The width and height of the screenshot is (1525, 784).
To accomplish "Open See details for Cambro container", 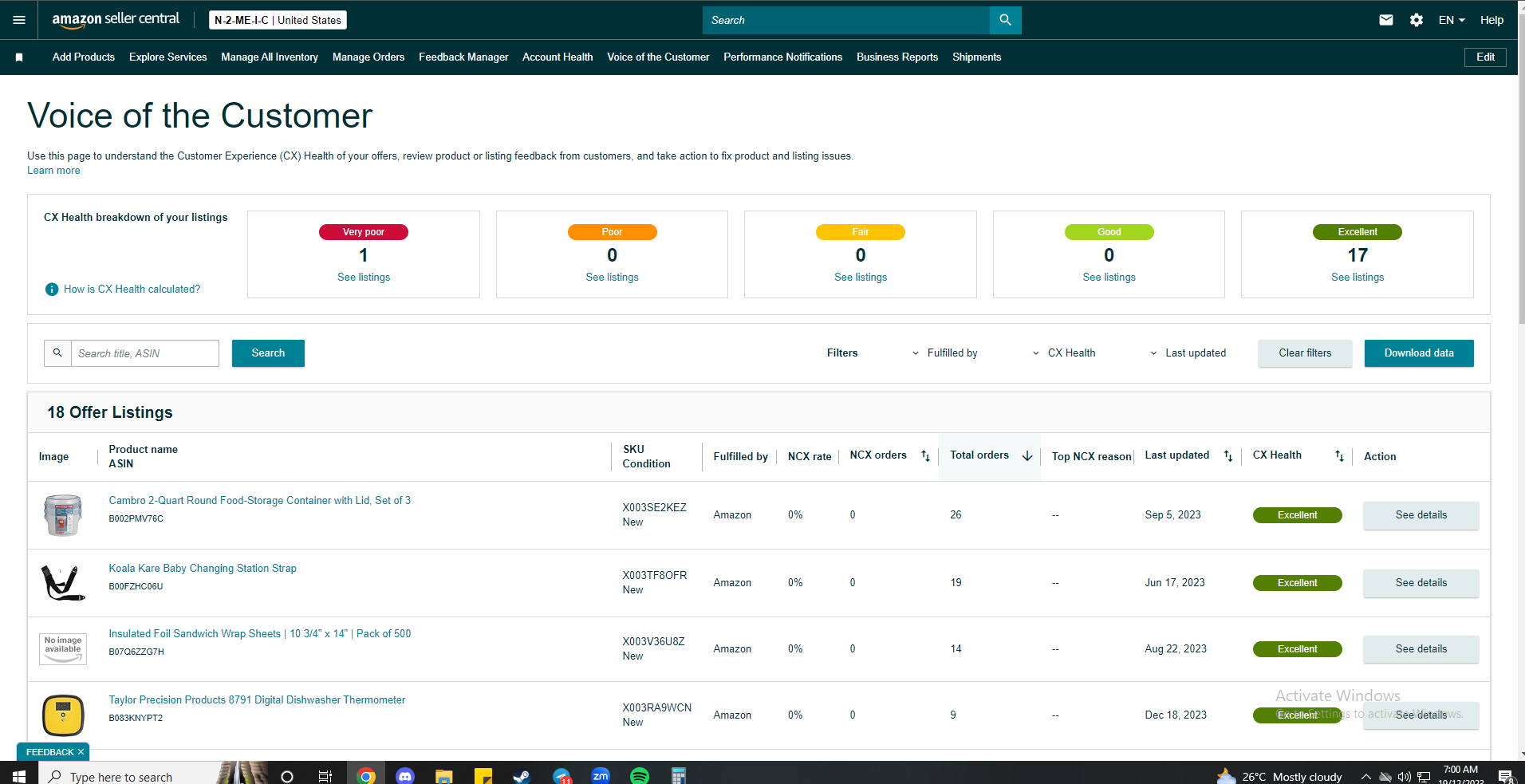I will pyautogui.click(x=1421, y=515).
